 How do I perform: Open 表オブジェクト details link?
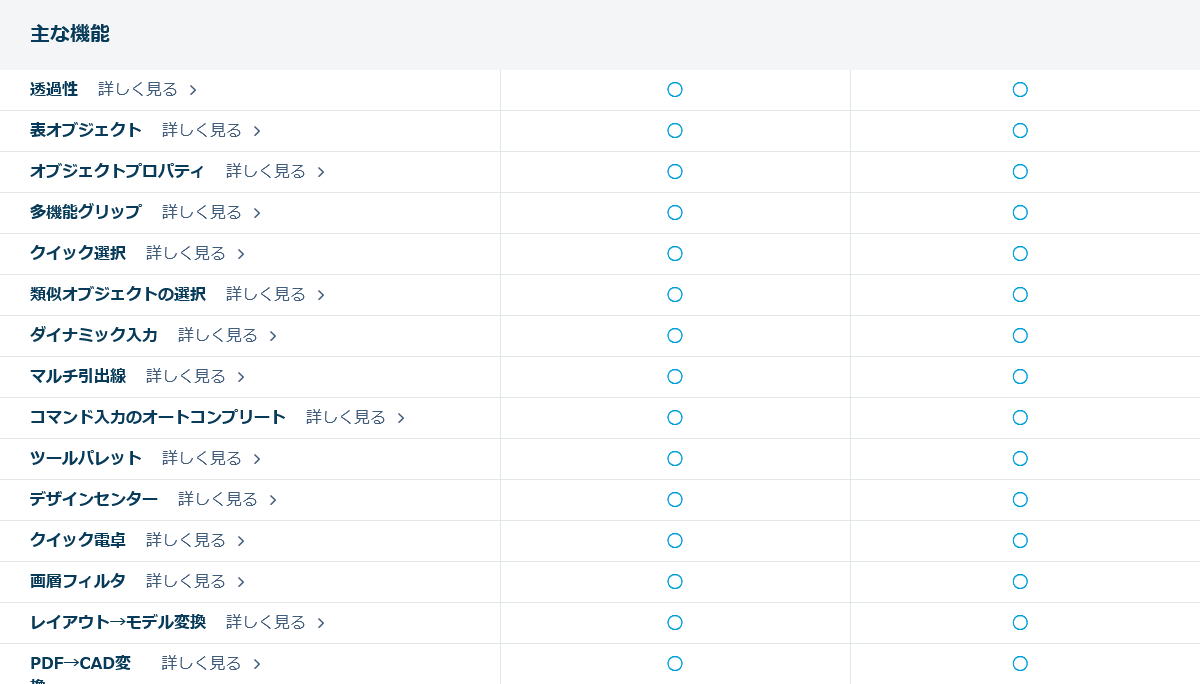(202, 131)
